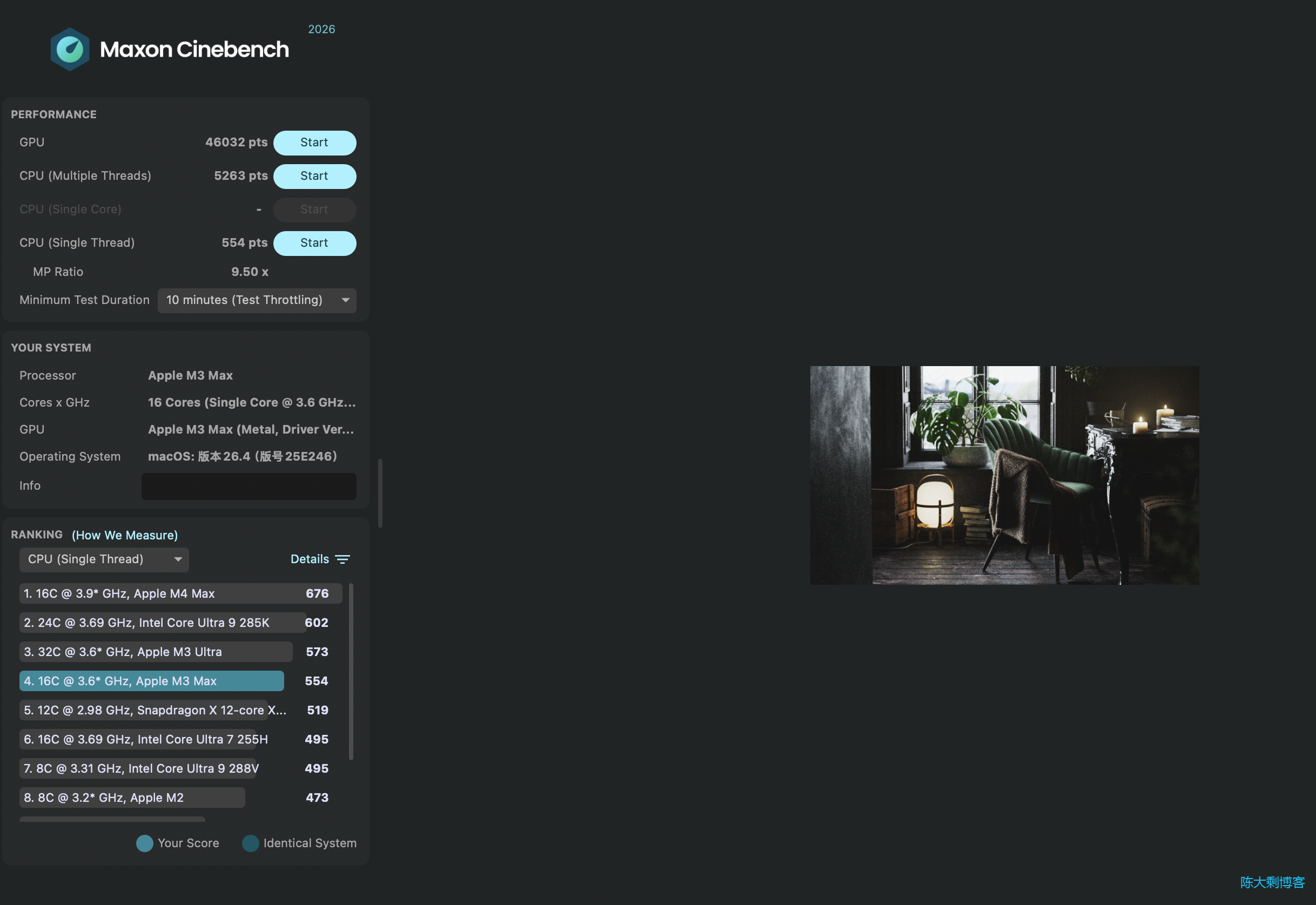Click the RANKING section heading
This screenshot has width=1316, height=905.
[37, 535]
